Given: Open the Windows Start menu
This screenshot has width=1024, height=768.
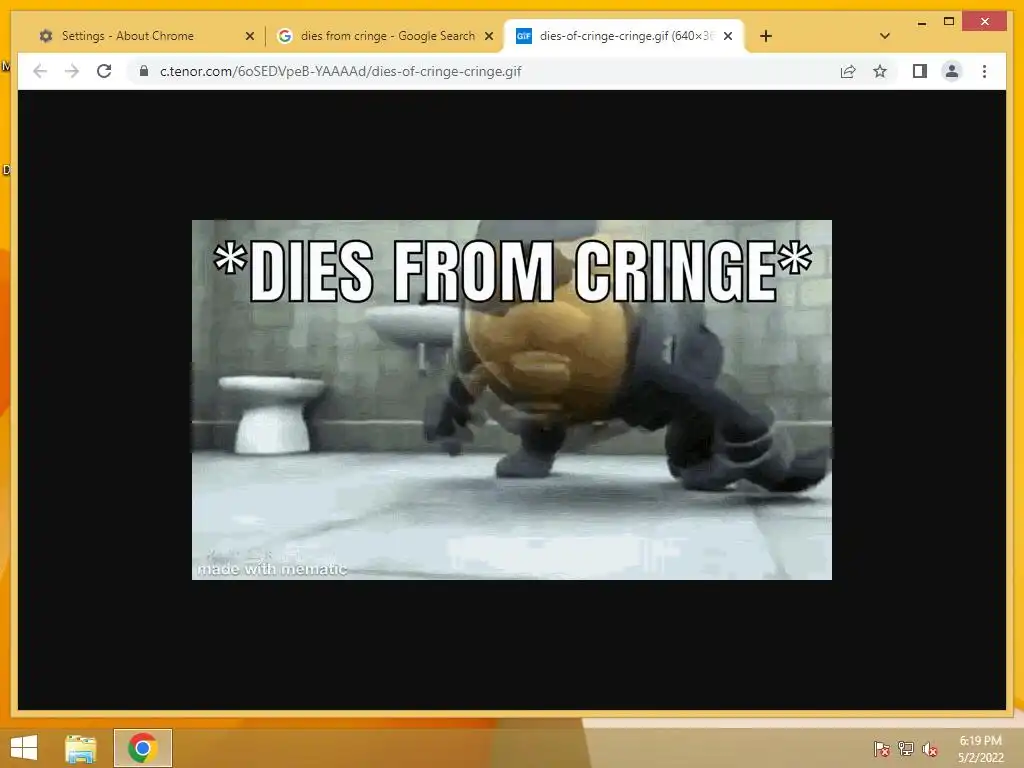Looking at the screenshot, I should click(24, 748).
